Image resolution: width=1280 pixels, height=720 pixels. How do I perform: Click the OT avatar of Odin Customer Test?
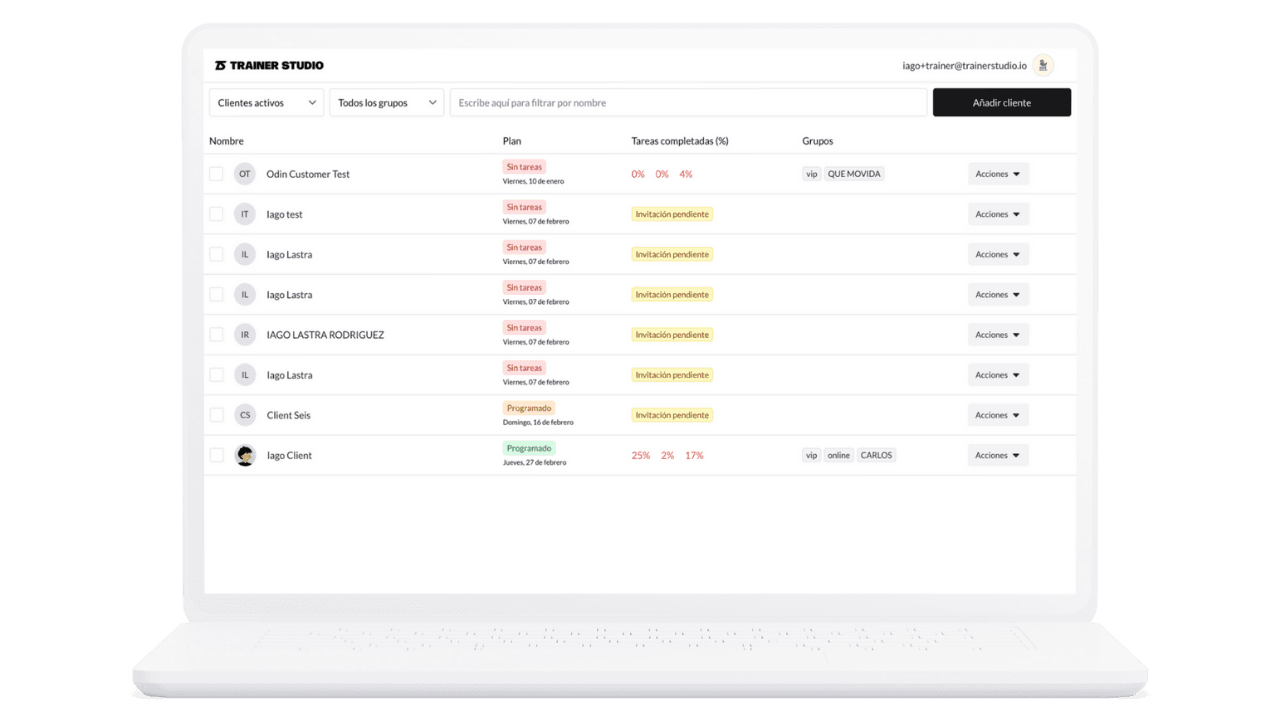(x=245, y=173)
